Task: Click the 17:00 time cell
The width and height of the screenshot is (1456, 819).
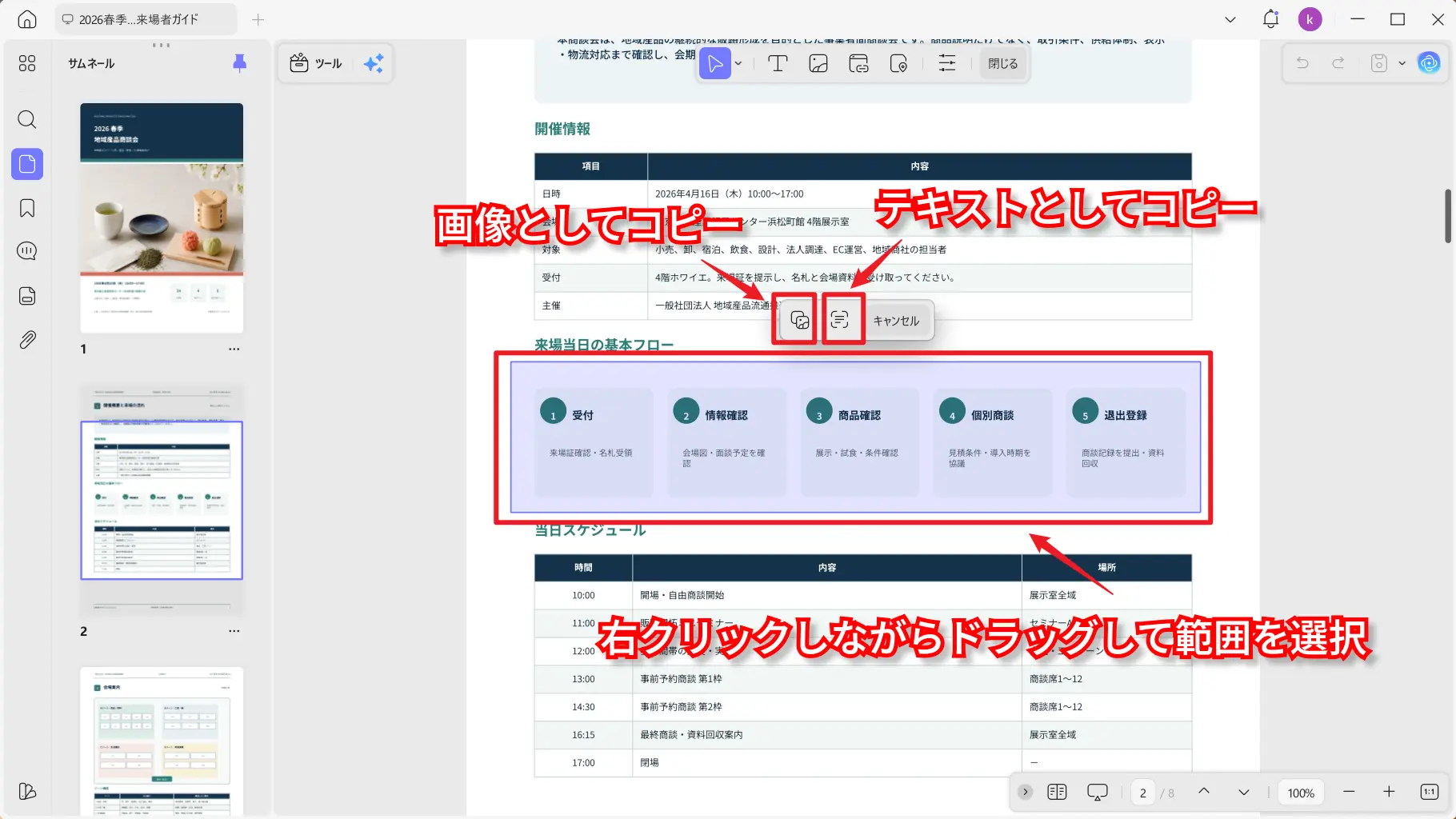Action: [x=583, y=763]
